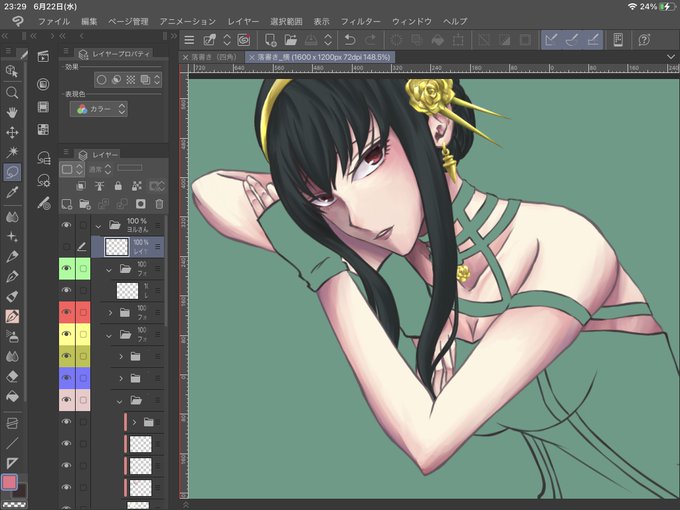
Task: Open the command bar hamburger menu
Action: (x=189, y=40)
